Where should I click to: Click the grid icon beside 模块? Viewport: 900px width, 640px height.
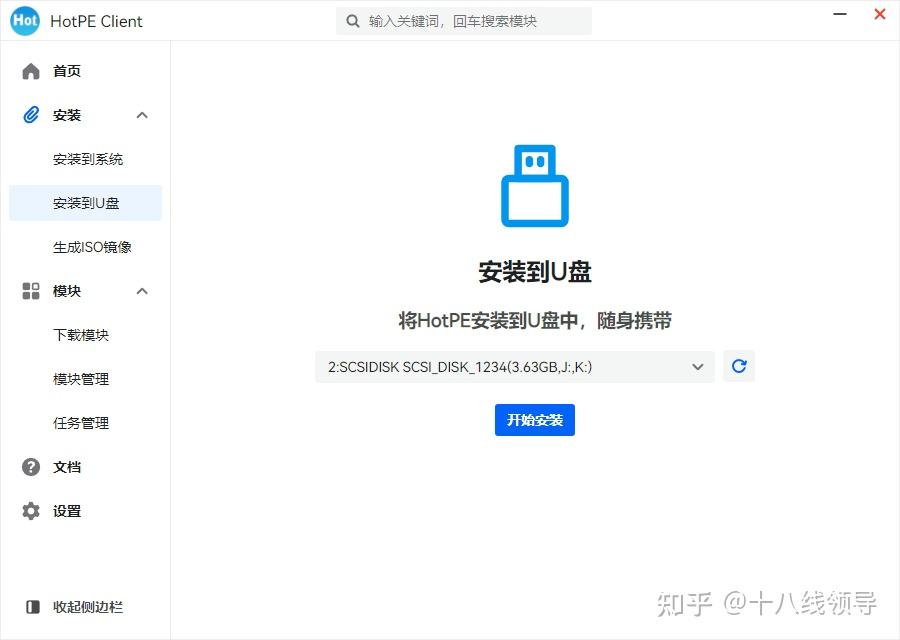click(x=31, y=291)
